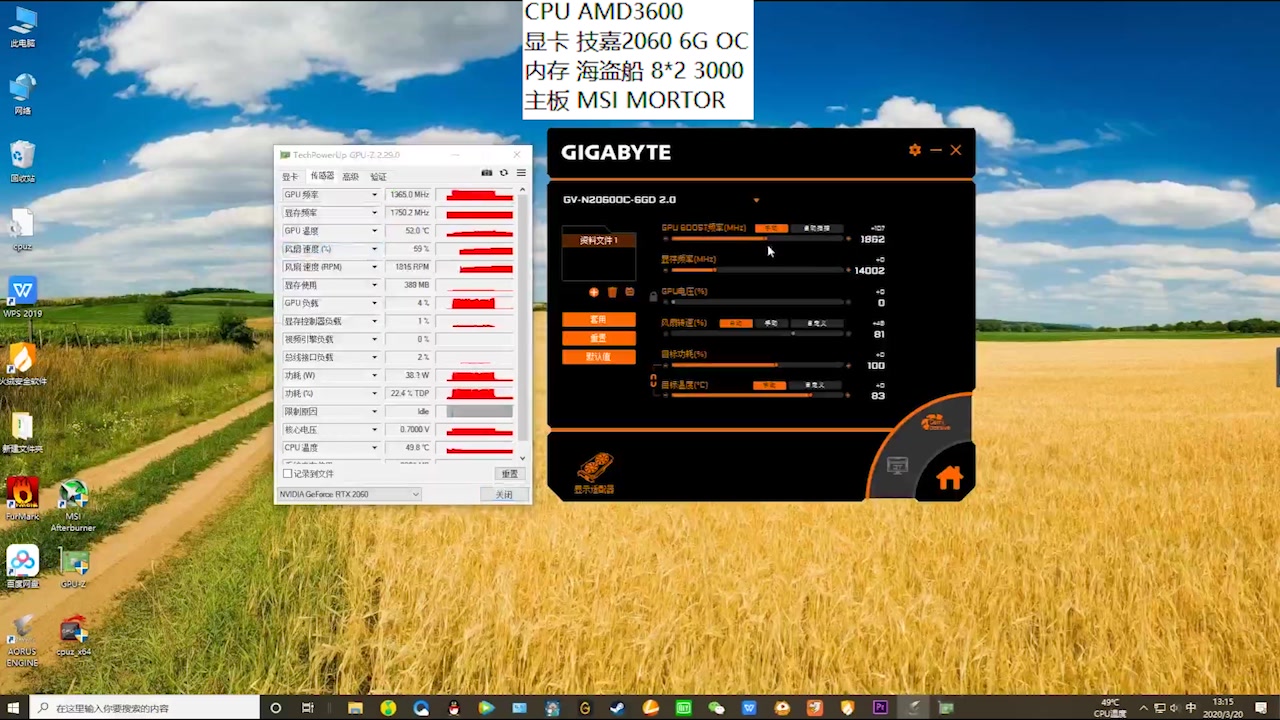Open the cpuz_x64 desktop icon
Viewport: 1280px width, 720px height.
(73, 636)
